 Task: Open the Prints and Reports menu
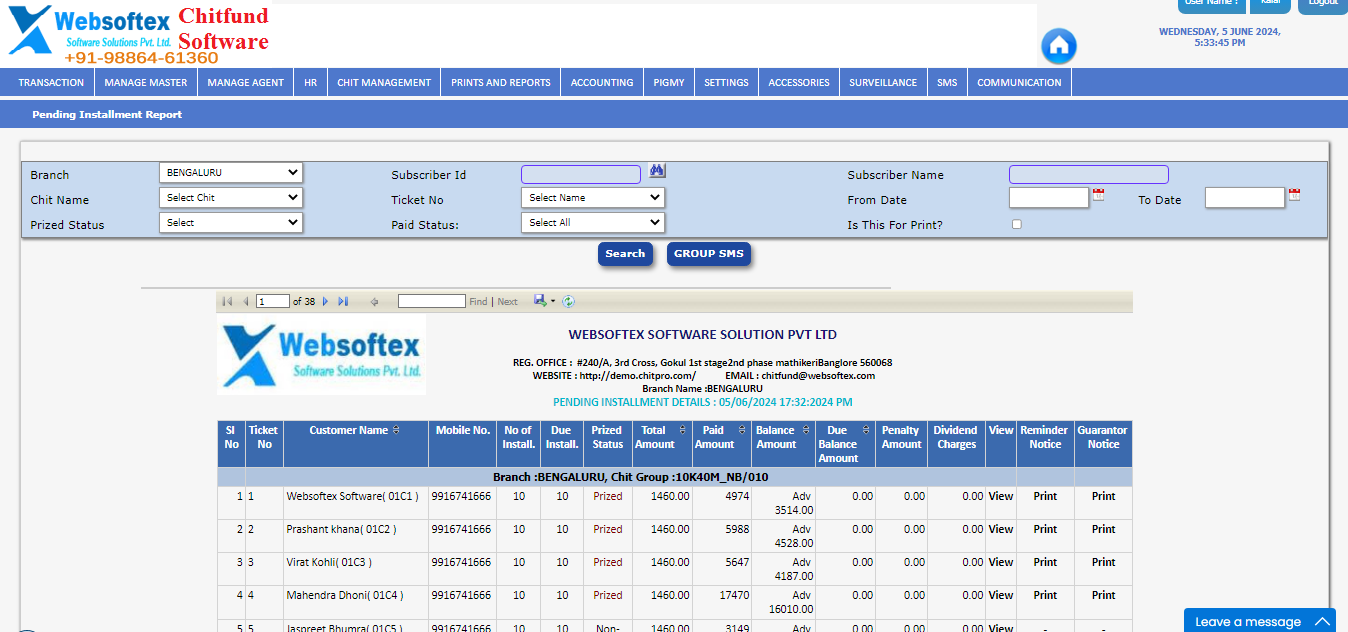click(501, 83)
